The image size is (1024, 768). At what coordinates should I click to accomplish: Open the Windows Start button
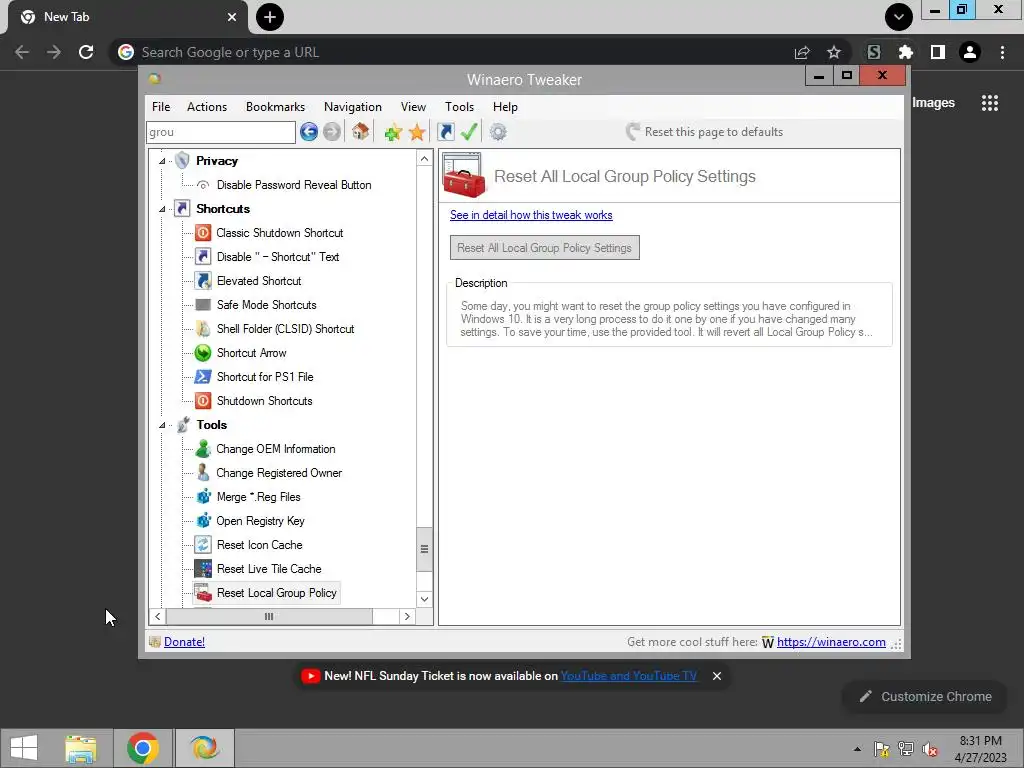pyautogui.click(x=24, y=748)
